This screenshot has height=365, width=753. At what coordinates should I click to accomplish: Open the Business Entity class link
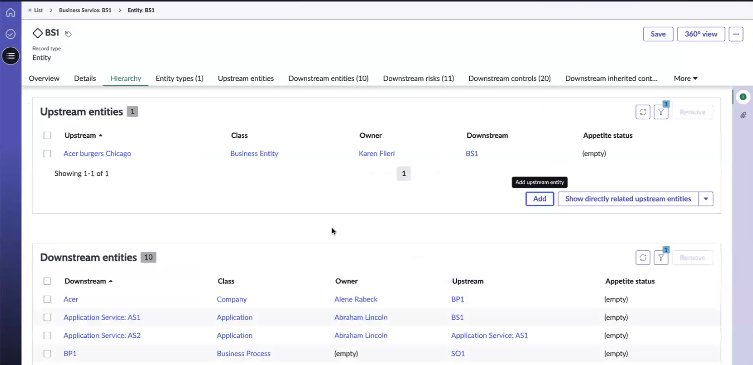tap(254, 154)
